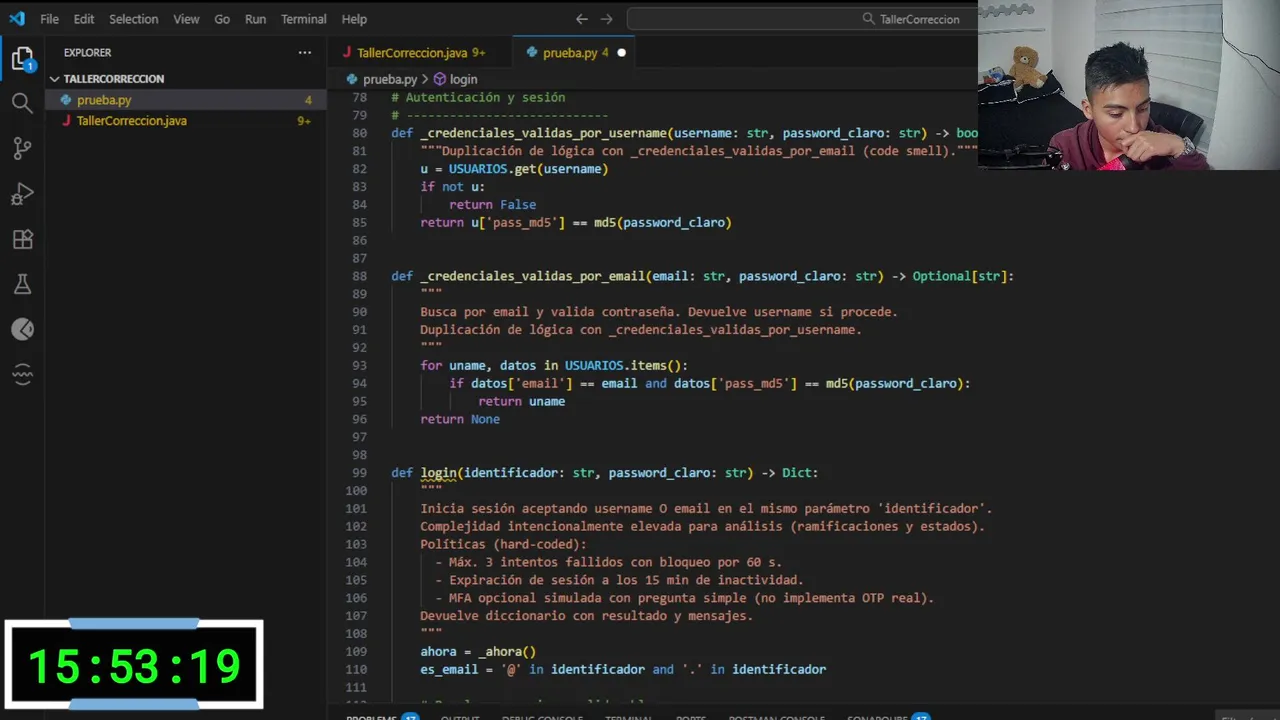Open the Help menu
1280x720 pixels.
pyautogui.click(x=354, y=19)
